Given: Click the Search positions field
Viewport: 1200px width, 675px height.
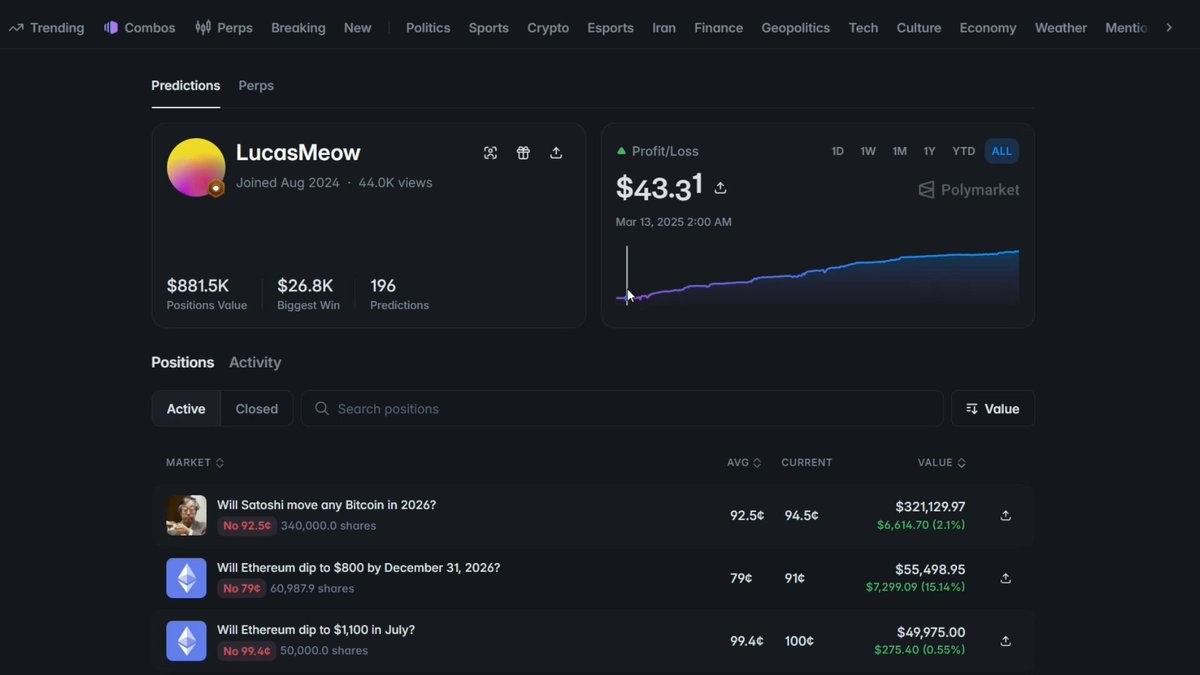Looking at the screenshot, I should pos(622,409).
